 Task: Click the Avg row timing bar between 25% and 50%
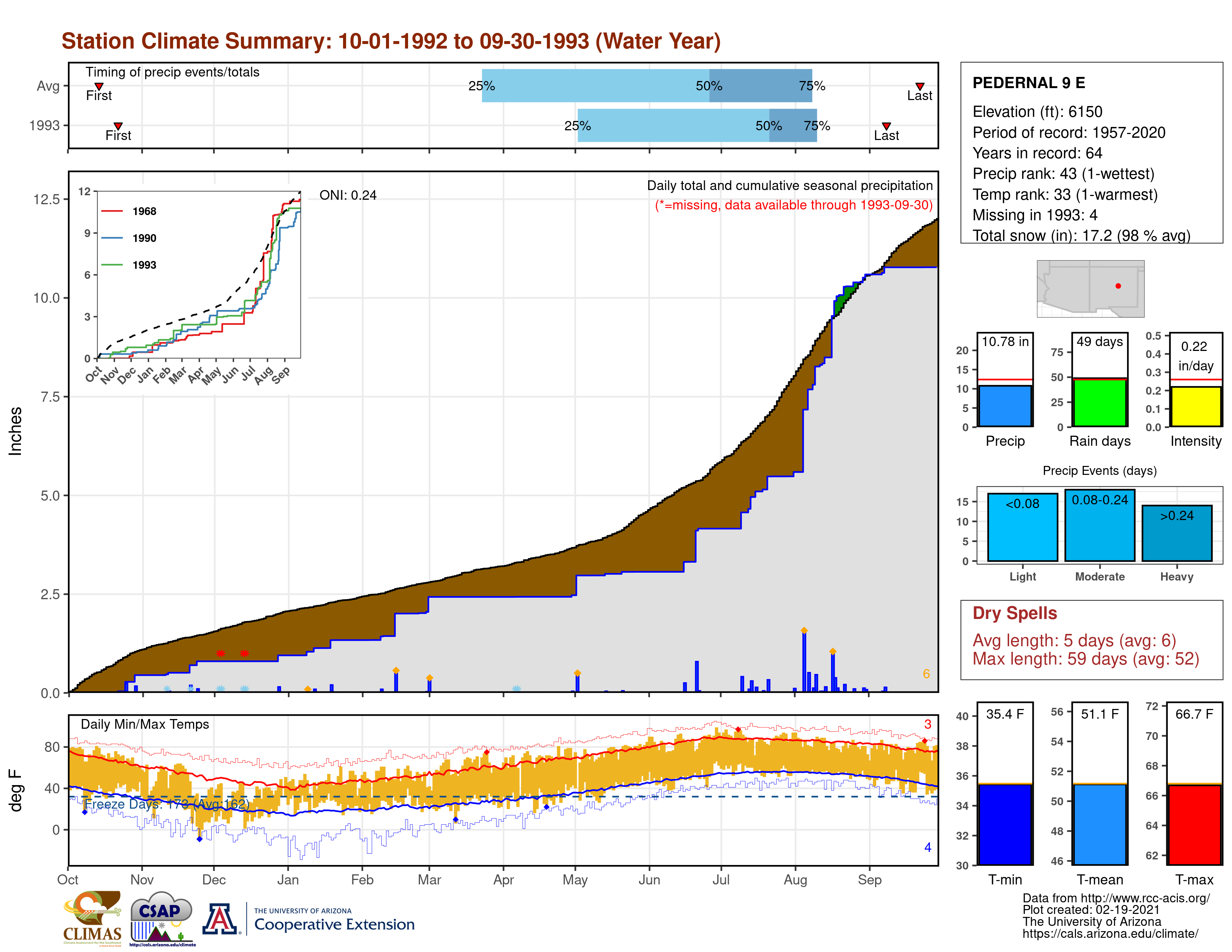595,86
